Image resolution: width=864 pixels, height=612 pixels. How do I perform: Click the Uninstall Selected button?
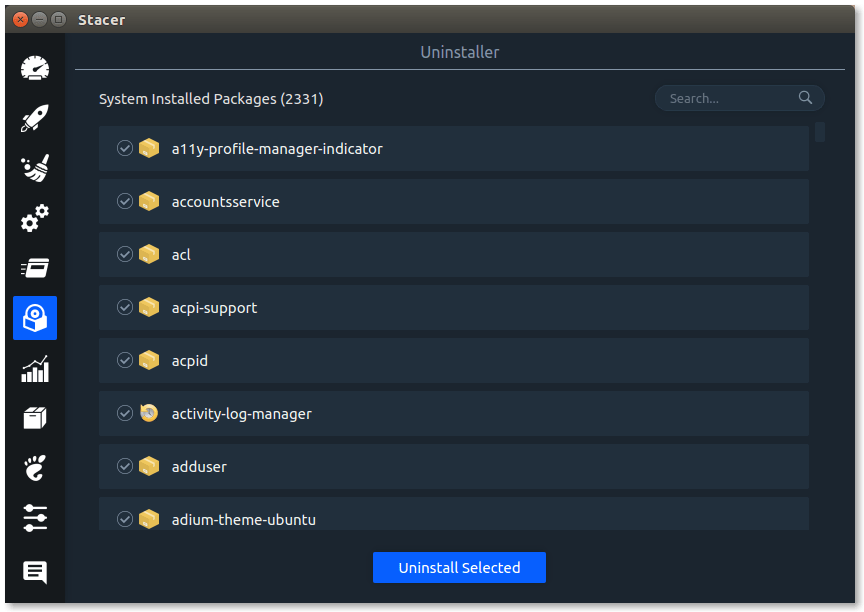point(459,567)
